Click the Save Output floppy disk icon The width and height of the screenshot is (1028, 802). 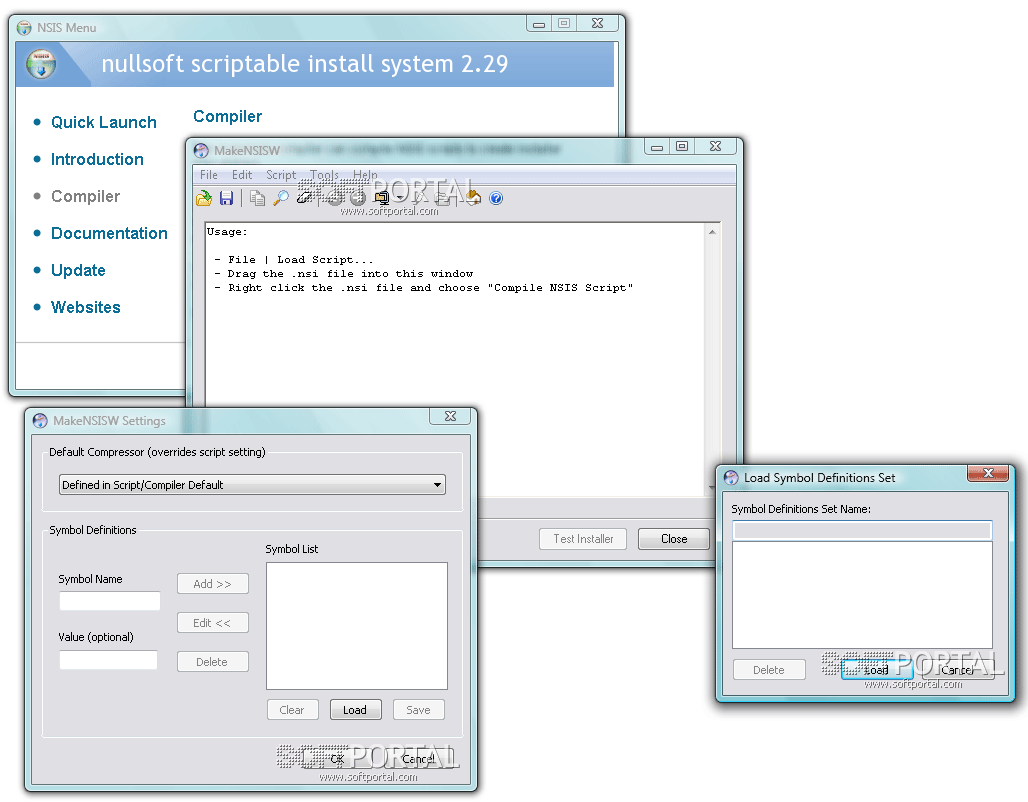pos(226,198)
